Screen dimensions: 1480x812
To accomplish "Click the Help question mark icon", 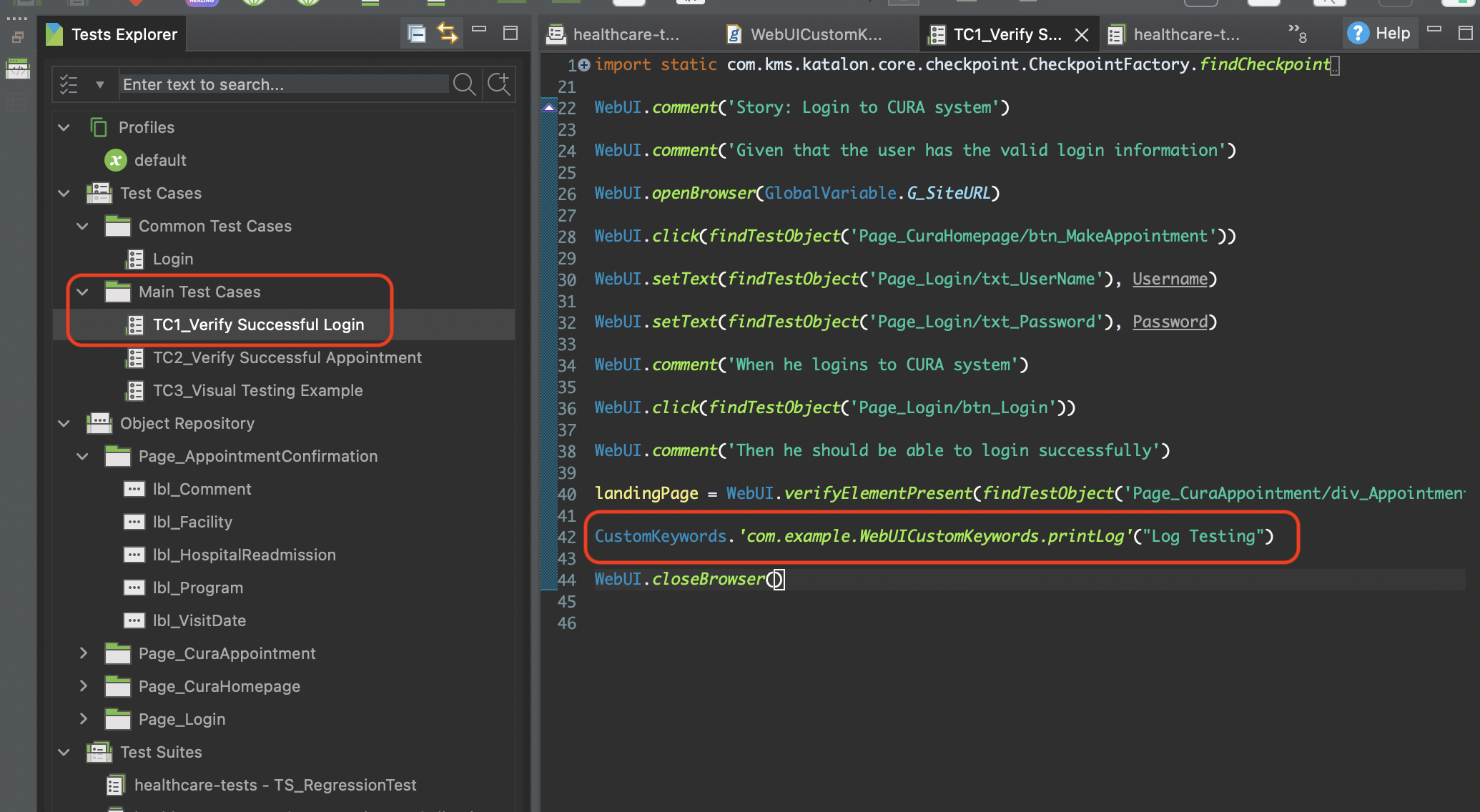I will click(1357, 34).
